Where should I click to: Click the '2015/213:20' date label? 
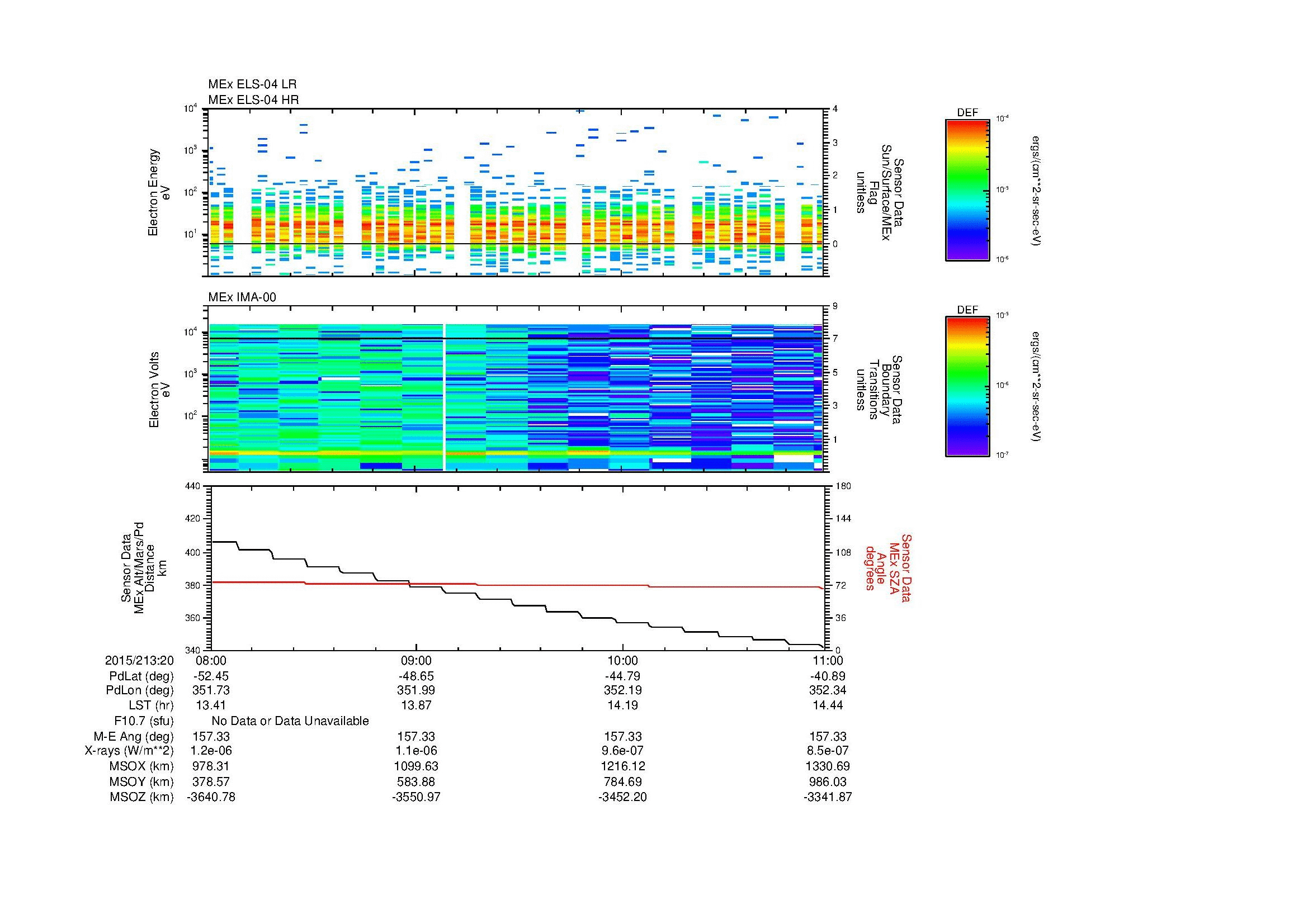[x=140, y=660]
